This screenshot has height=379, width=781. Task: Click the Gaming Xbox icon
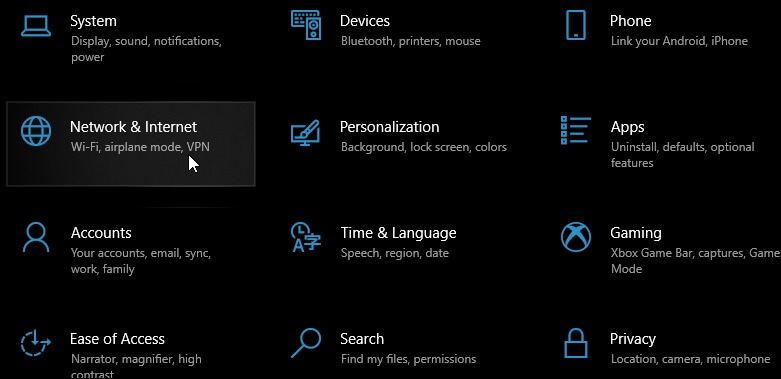coord(576,237)
